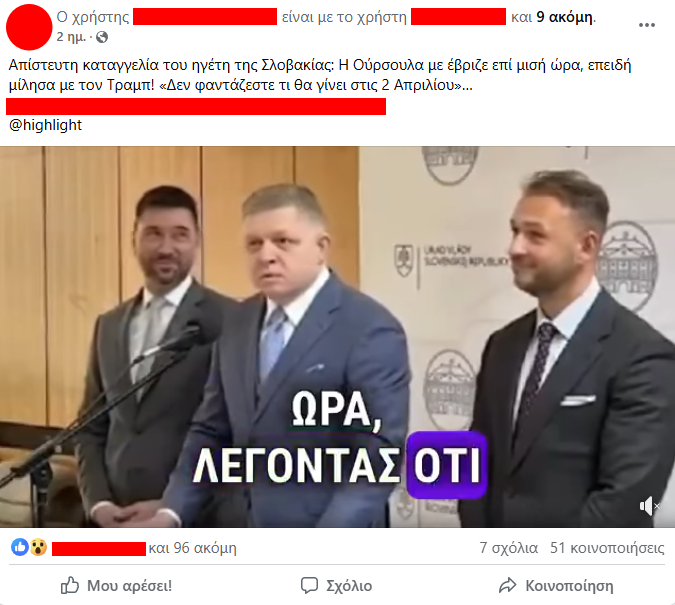Click the speech bubble icon beside Σχόλιο

click(x=309, y=586)
